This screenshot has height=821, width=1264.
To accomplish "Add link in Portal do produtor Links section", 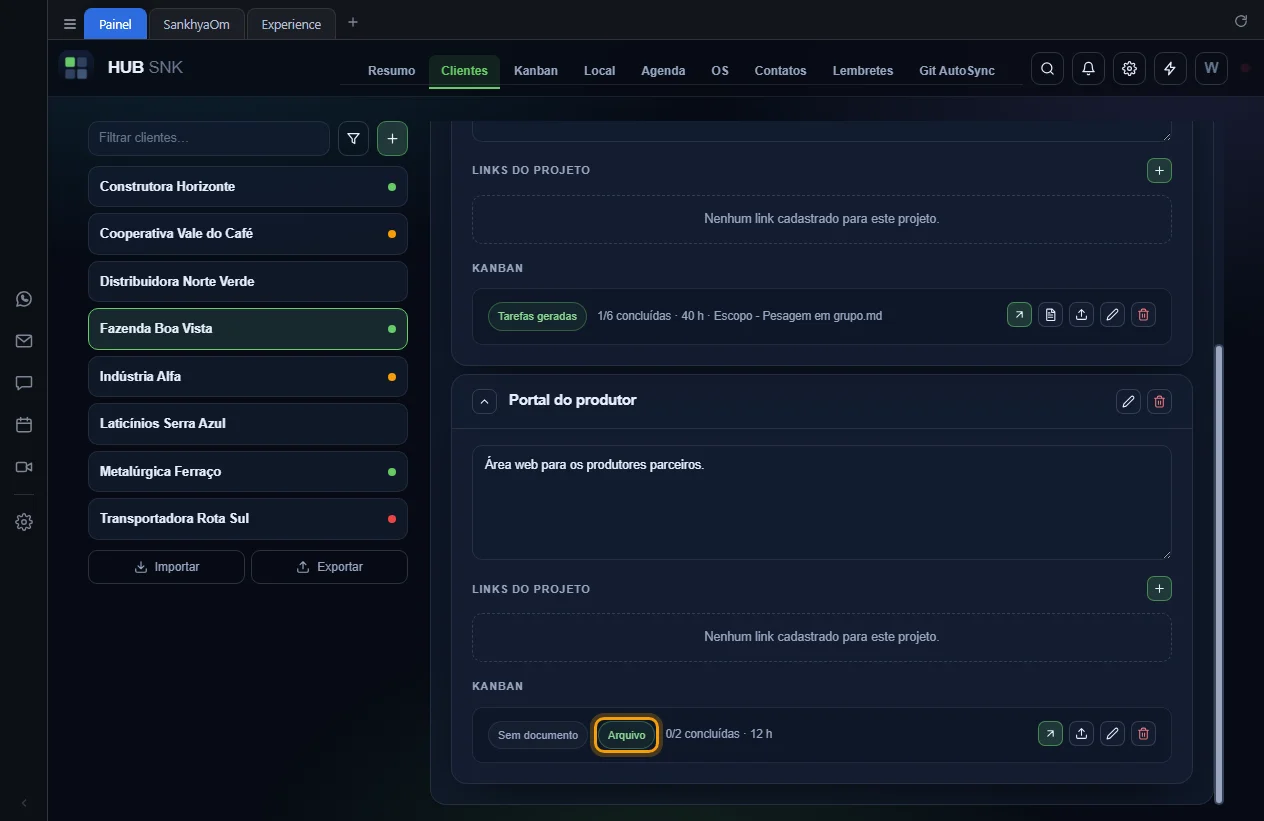I will click(1159, 589).
